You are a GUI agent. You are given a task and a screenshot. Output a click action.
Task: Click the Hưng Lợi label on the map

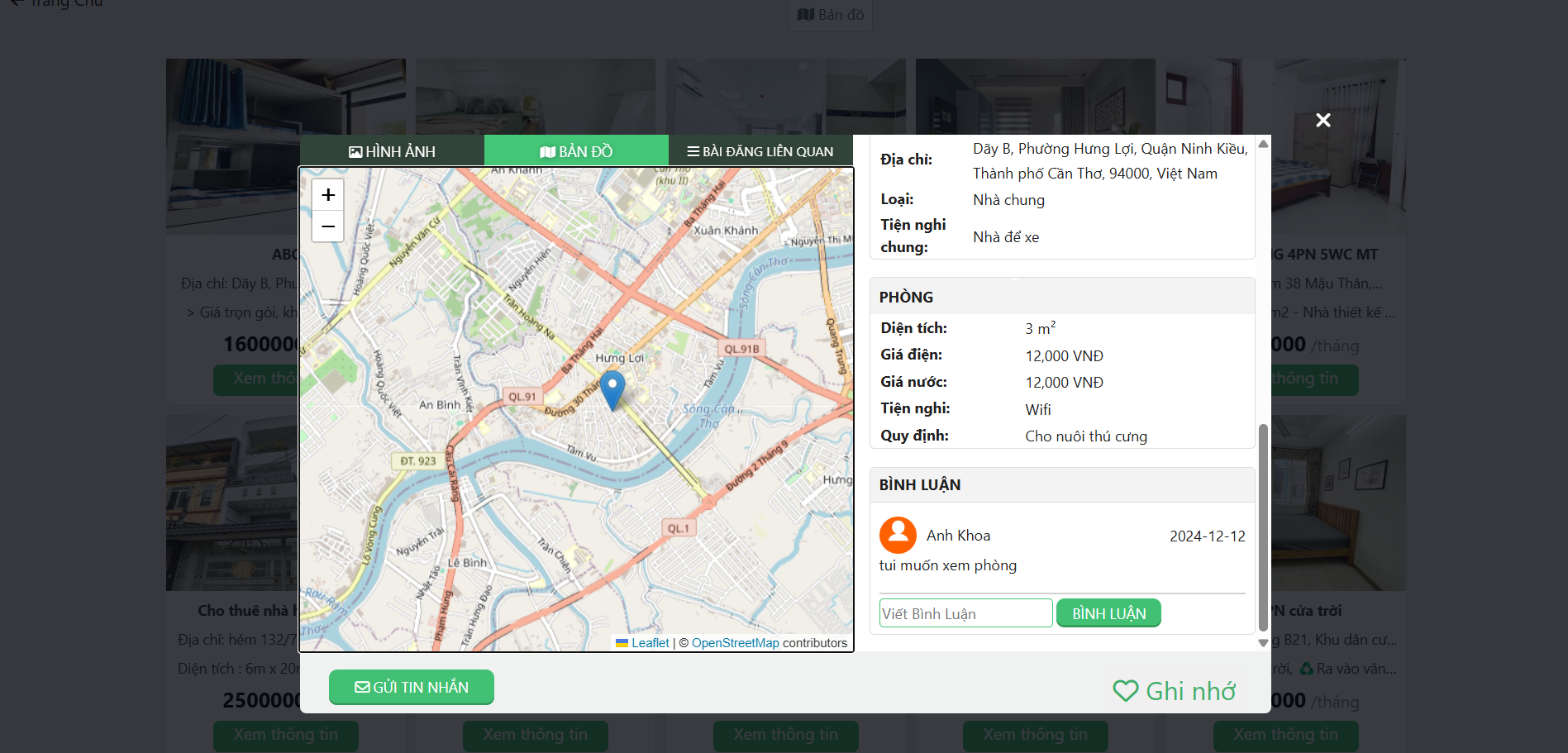pos(619,358)
